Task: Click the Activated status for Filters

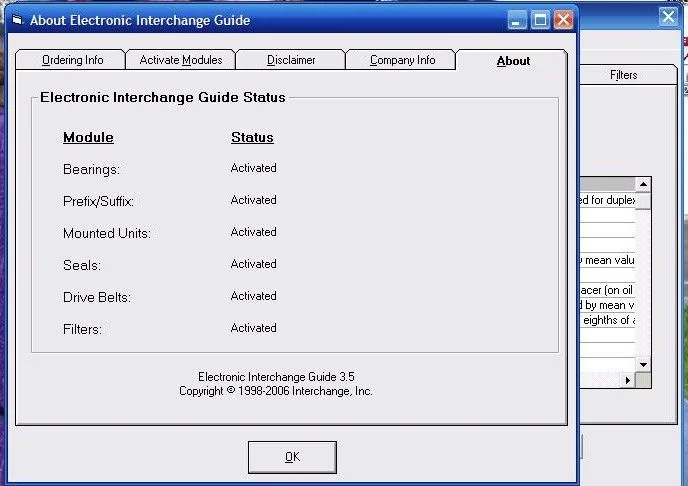Action: point(254,328)
